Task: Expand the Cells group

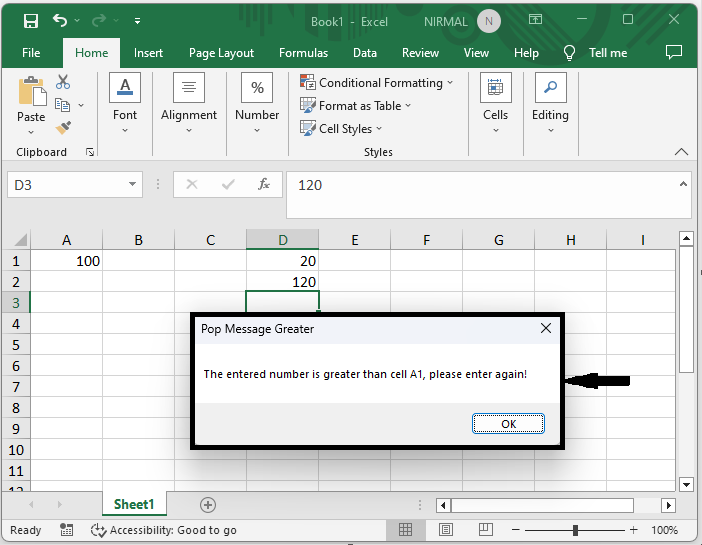Action: tap(495, 104)
